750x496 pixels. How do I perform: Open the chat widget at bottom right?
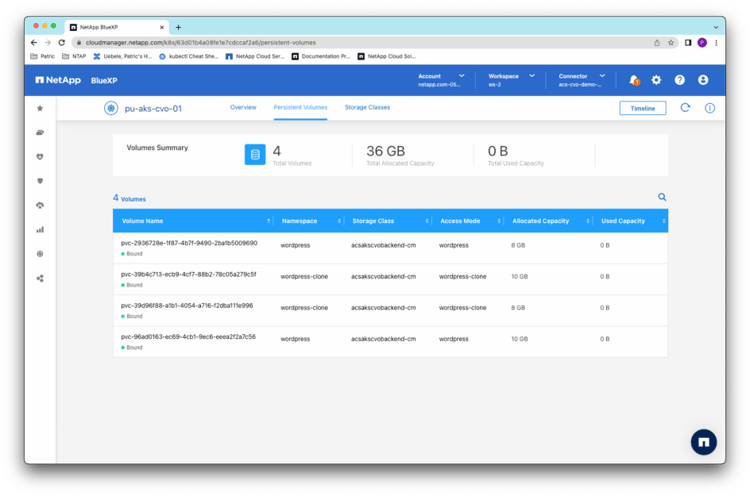704,442
